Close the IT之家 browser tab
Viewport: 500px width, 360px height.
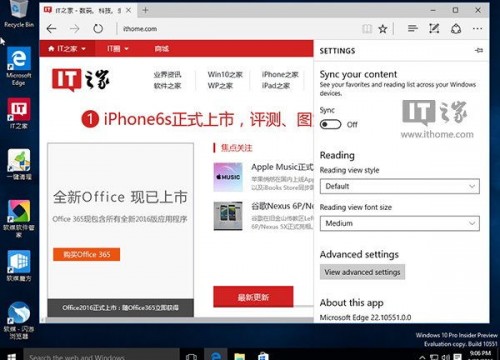(x=128, y=10)
